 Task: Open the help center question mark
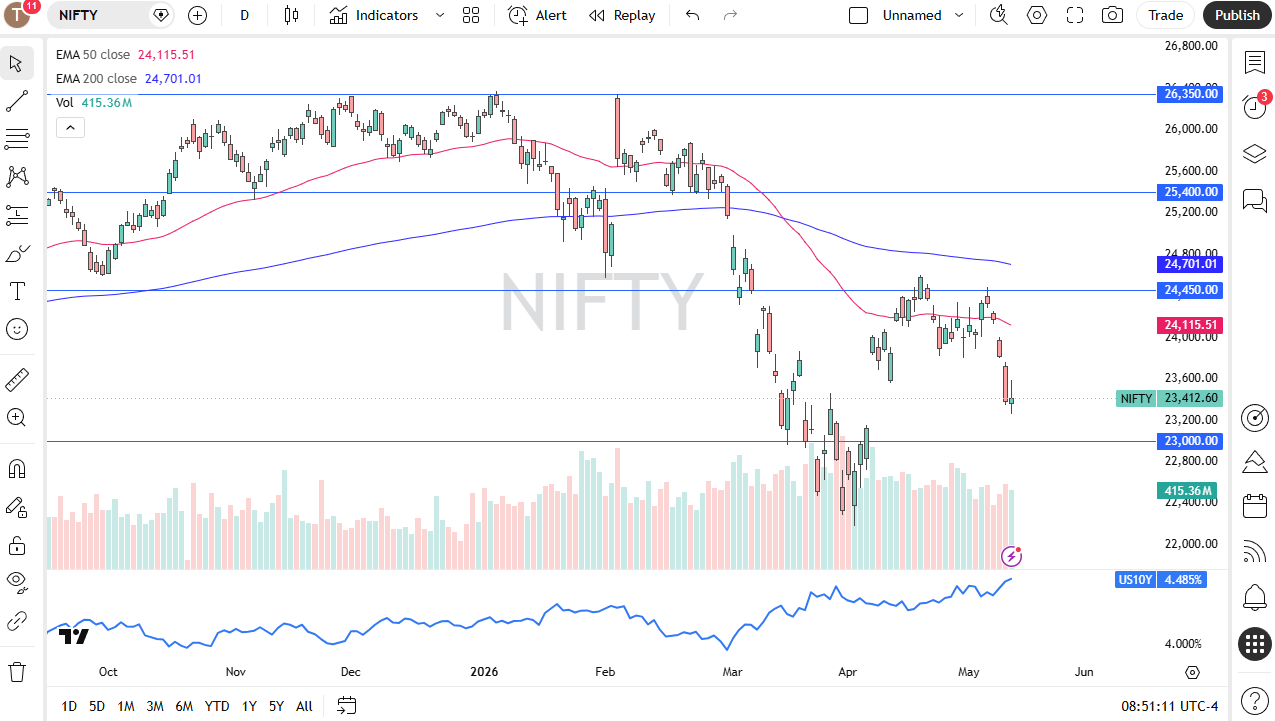(1254, 701)
